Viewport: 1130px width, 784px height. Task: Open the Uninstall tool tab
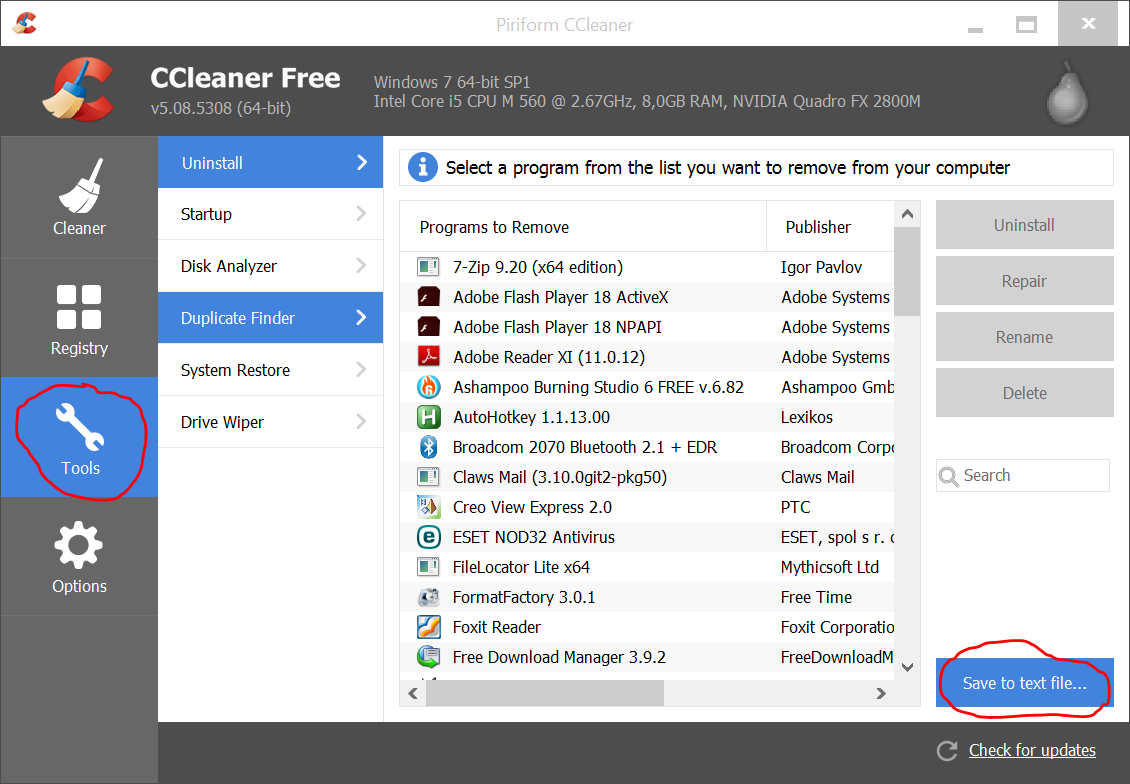click(270, 162)
